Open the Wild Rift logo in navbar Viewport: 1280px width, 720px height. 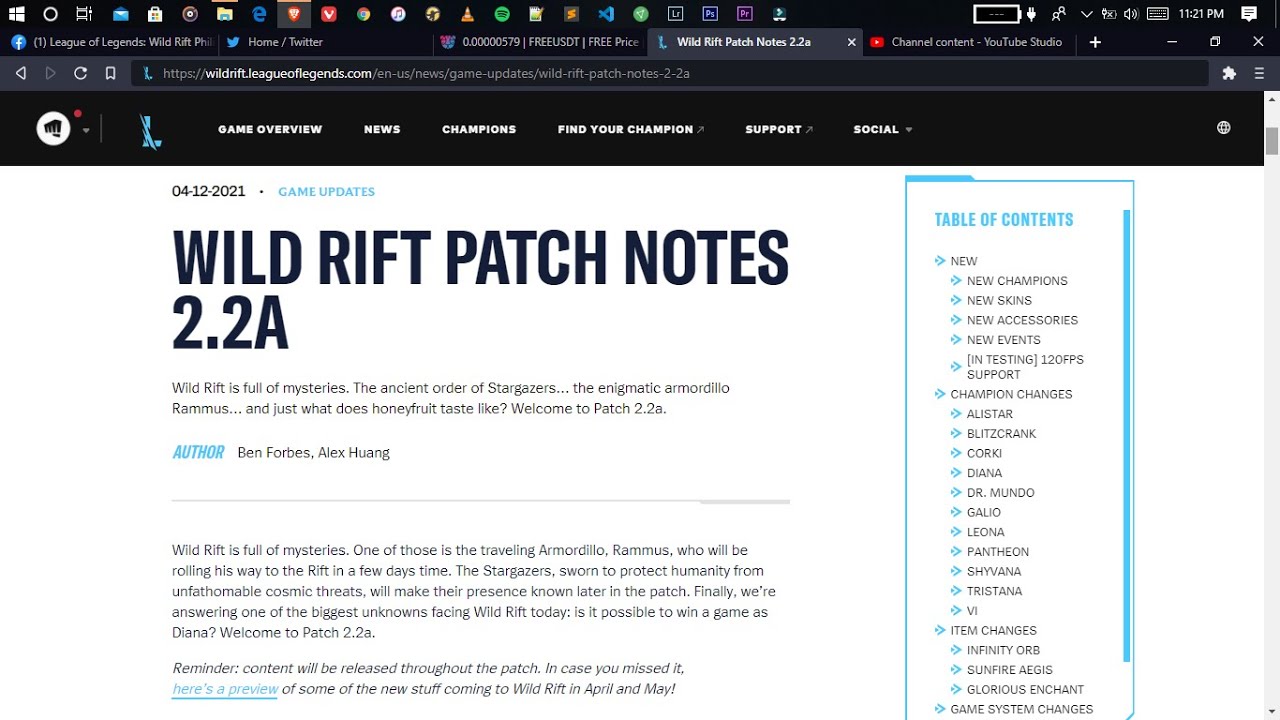coord(151,130)
